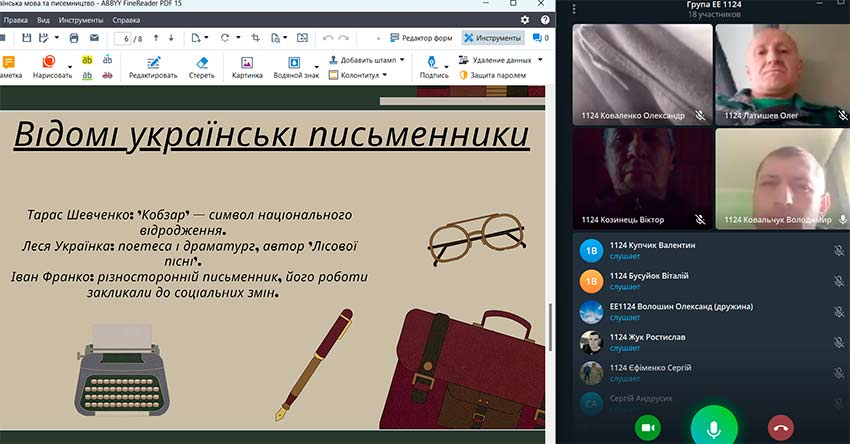The width and height of the screenshot is (850, 444).
Task: Click the yellow text highlight swatch
Action: 87,60
